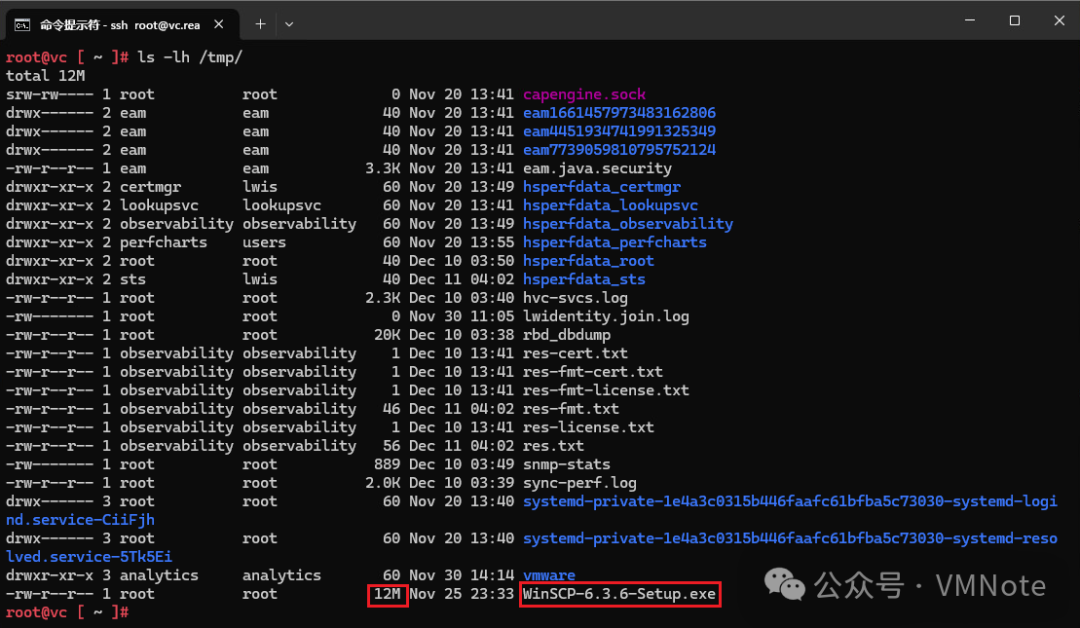Click directory eam1661457973483162806

[619, 113]
